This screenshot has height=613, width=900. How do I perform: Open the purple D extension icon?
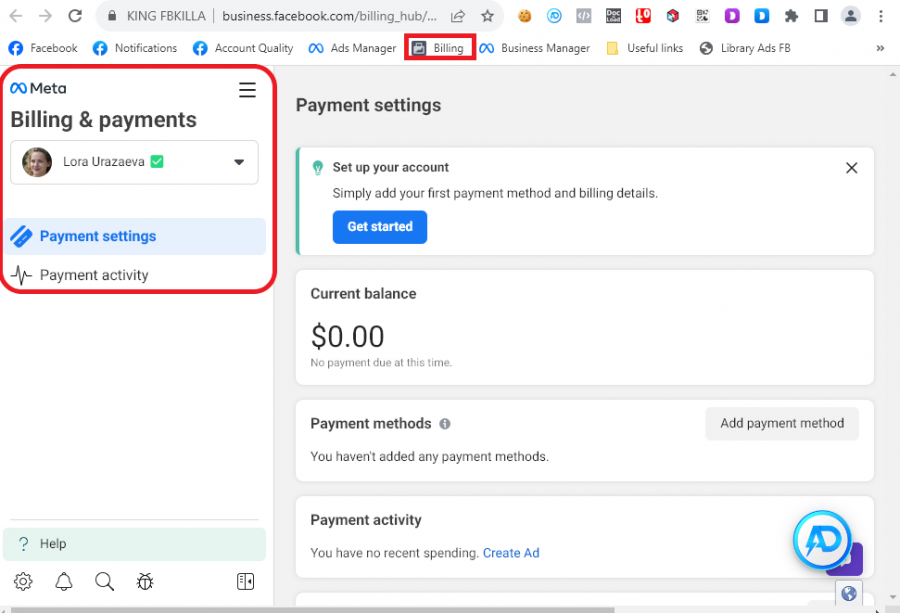732,15
